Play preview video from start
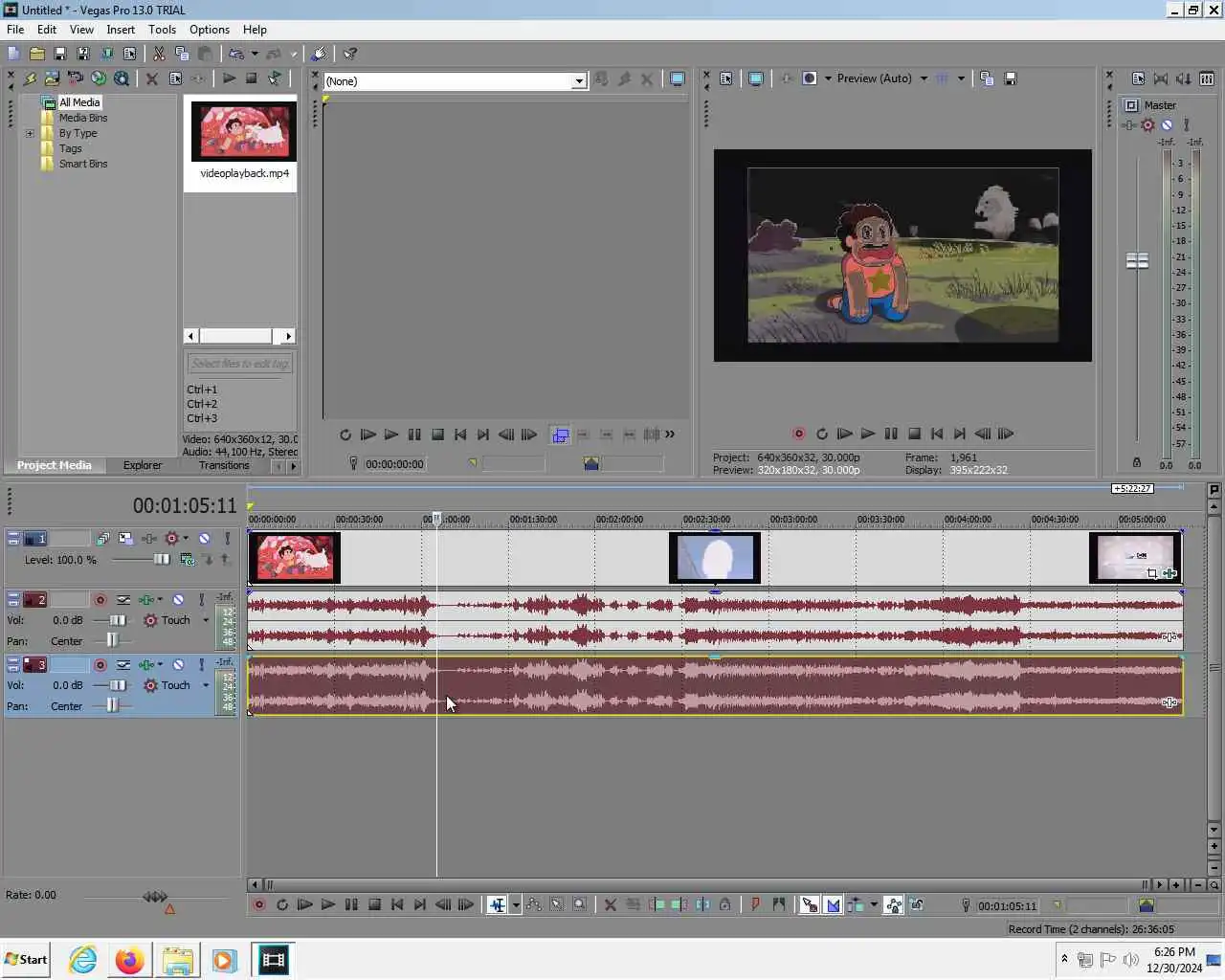Image resolution: width=1225 pixels, height=980 pixels. point(844,434)
